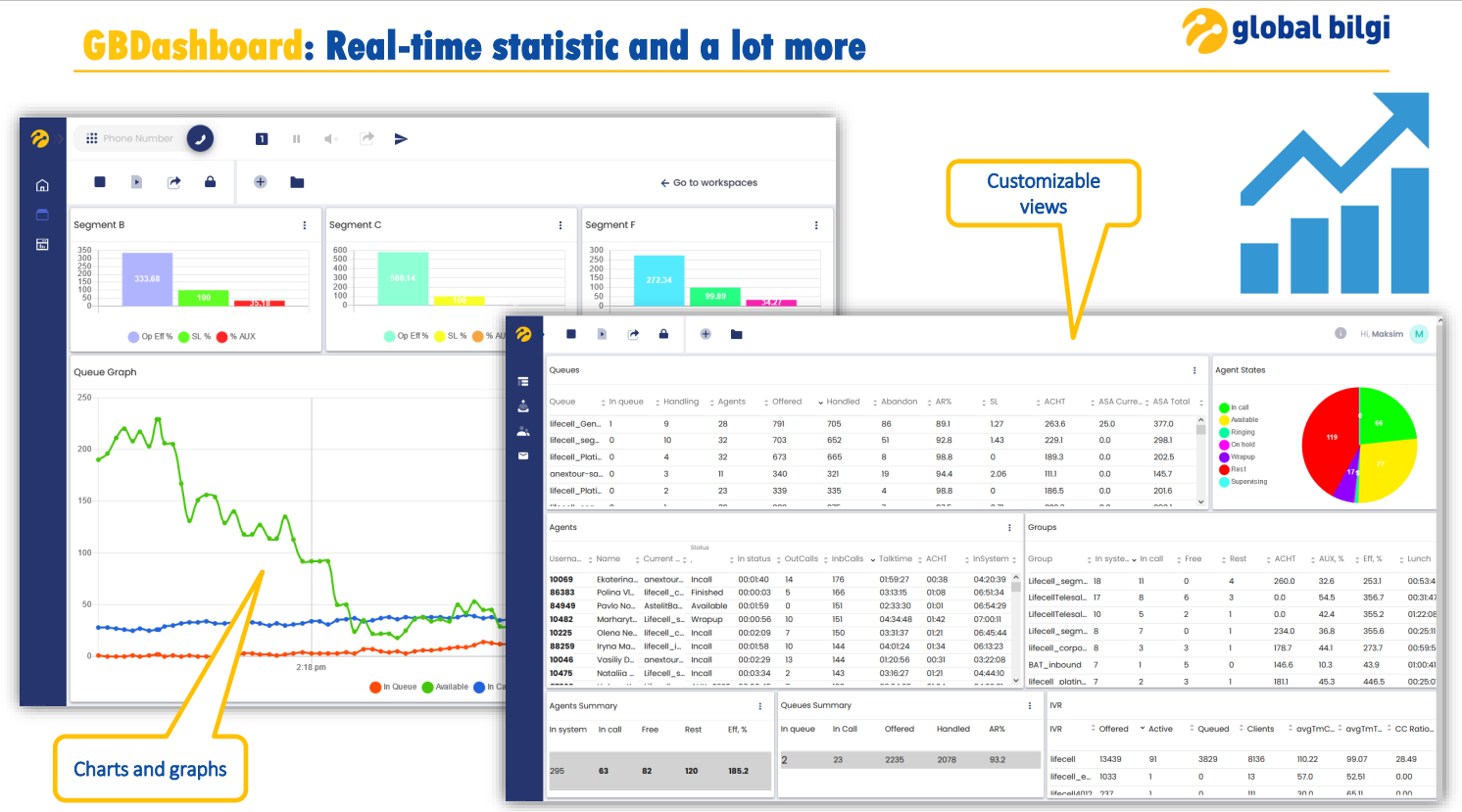Open the folder icon in back window toolbar
This screenshot has height=812, width=1462.
point(297,182)
